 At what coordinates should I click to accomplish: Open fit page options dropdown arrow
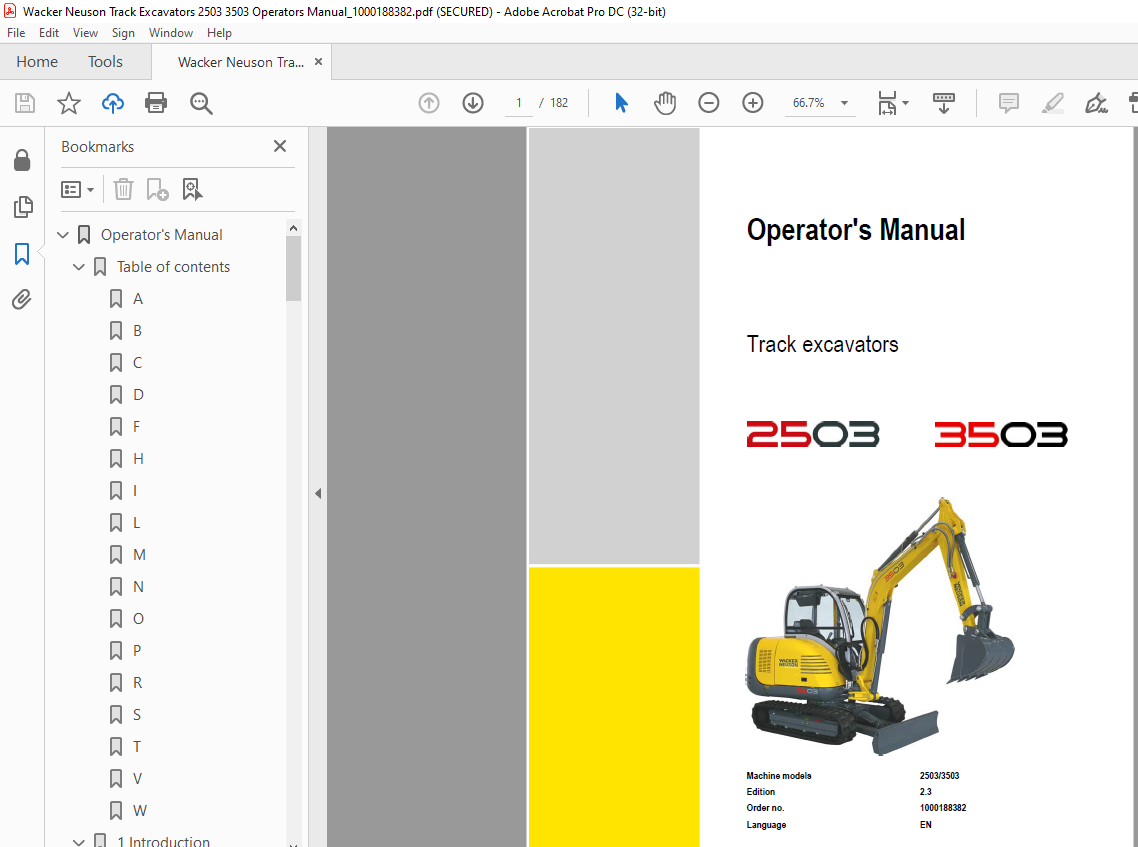point(906,103)
